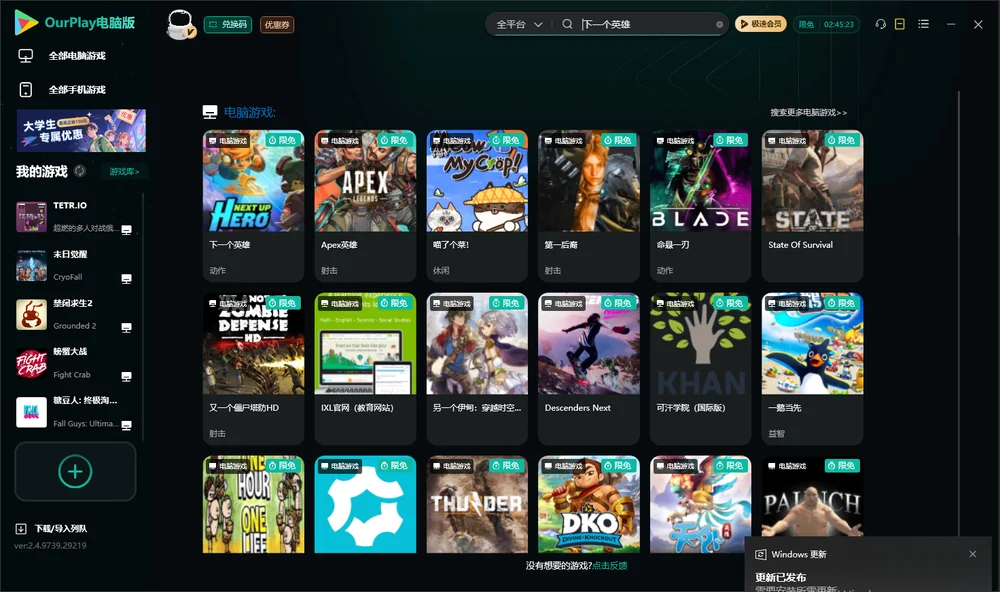The width and height of the screenshot is (1000, 592).
Task: Open Grounded 2 game icon
Action: click(x=31, y=314)
